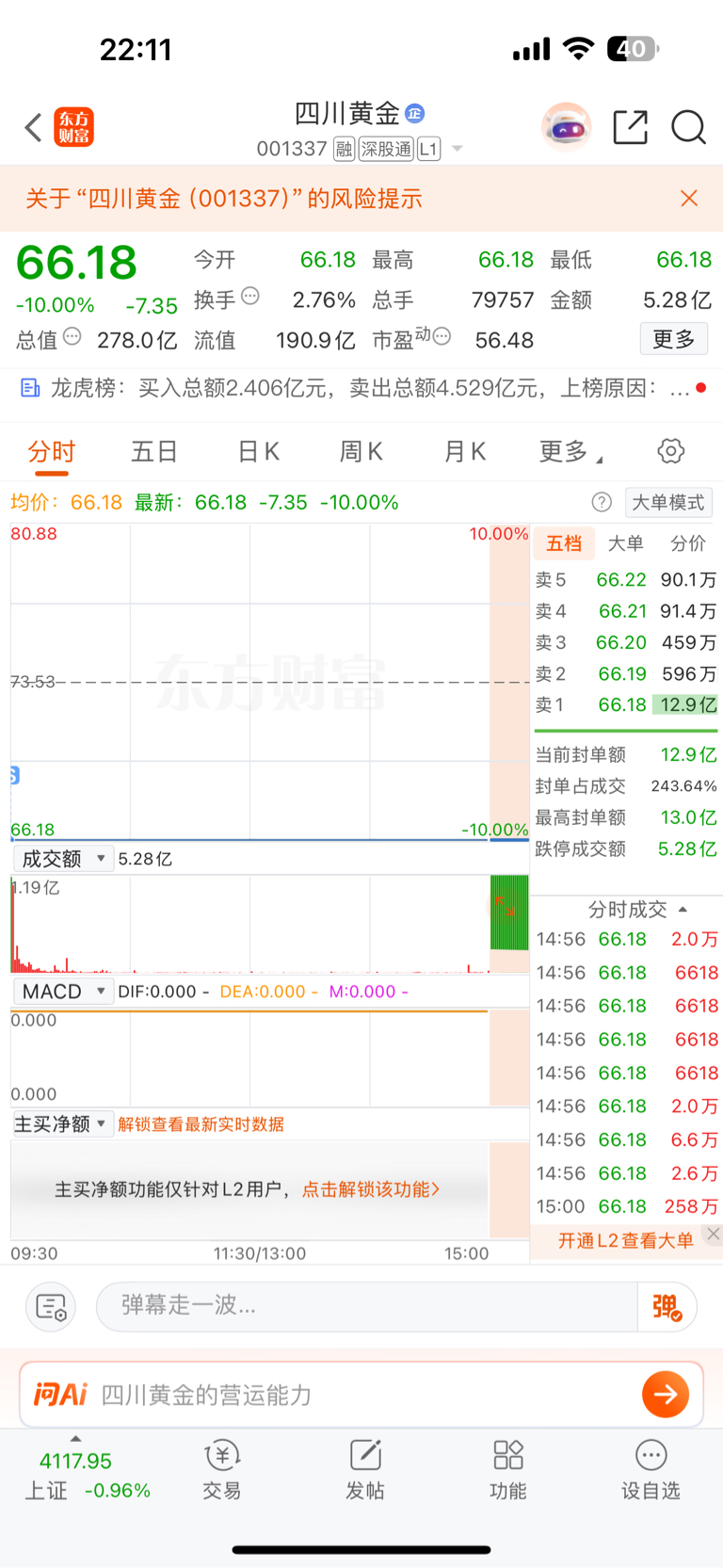Tap the help question mark icon
The width and height of the screenshot is (723, 1568).
(602, 503)
